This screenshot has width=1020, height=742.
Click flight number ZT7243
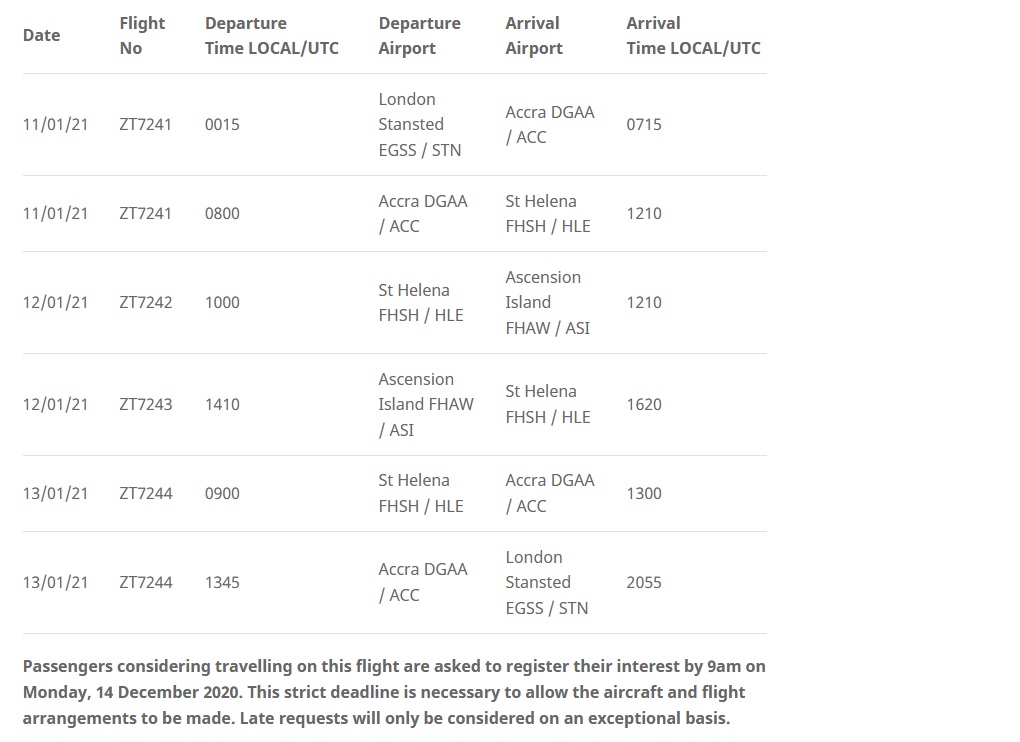(x=146, y=404)
